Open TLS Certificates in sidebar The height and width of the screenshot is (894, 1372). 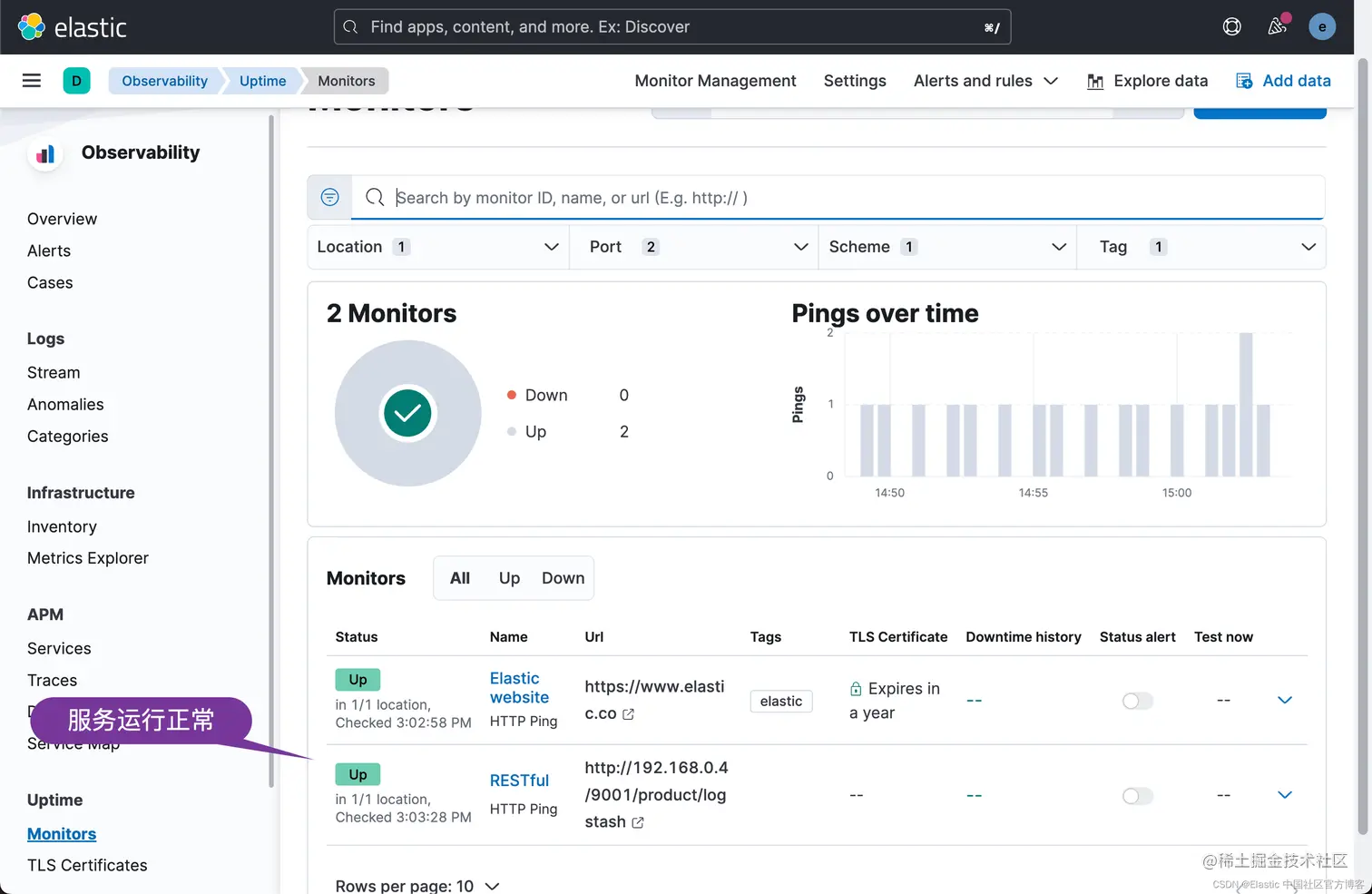[87, 865]
